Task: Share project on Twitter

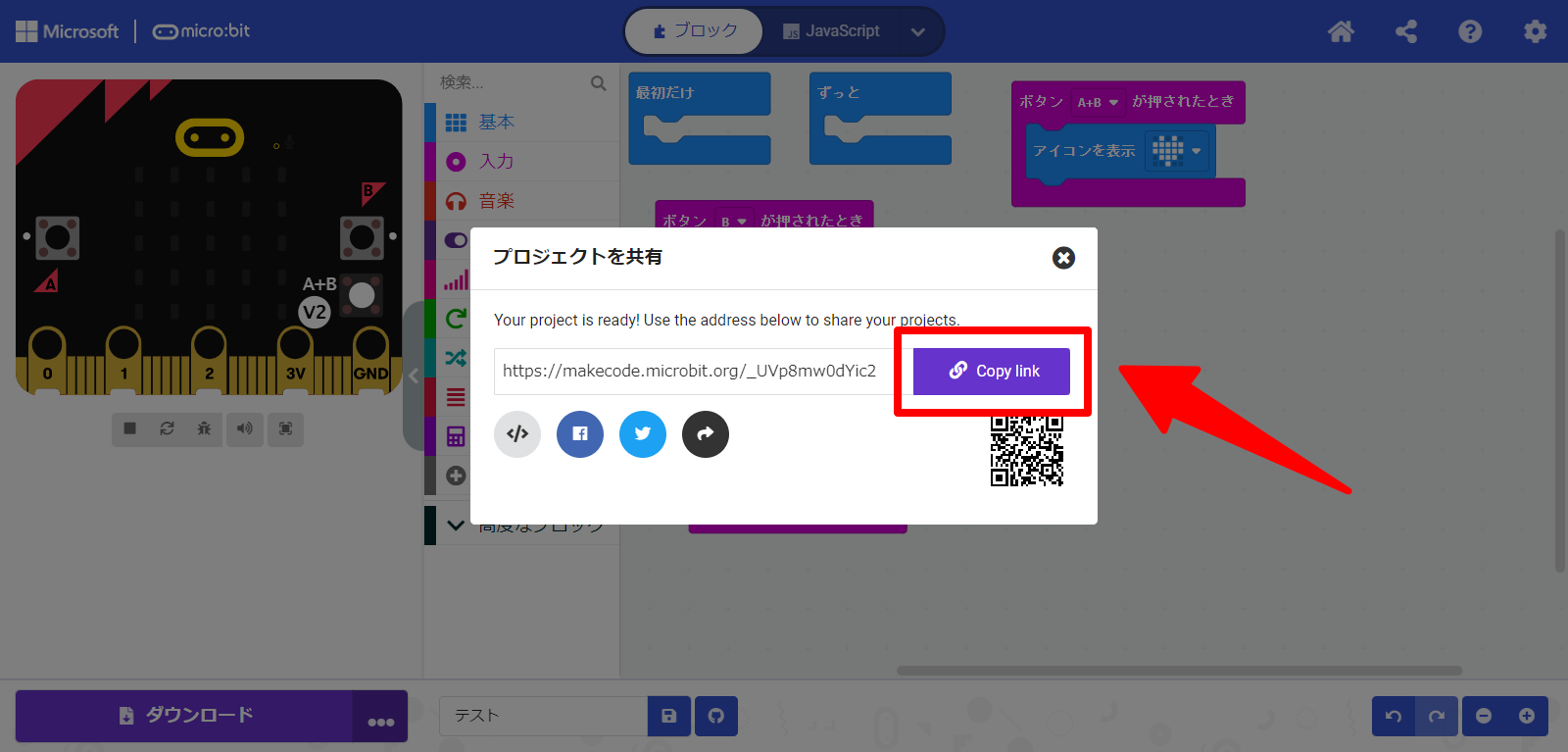Action: click(643, 434)
